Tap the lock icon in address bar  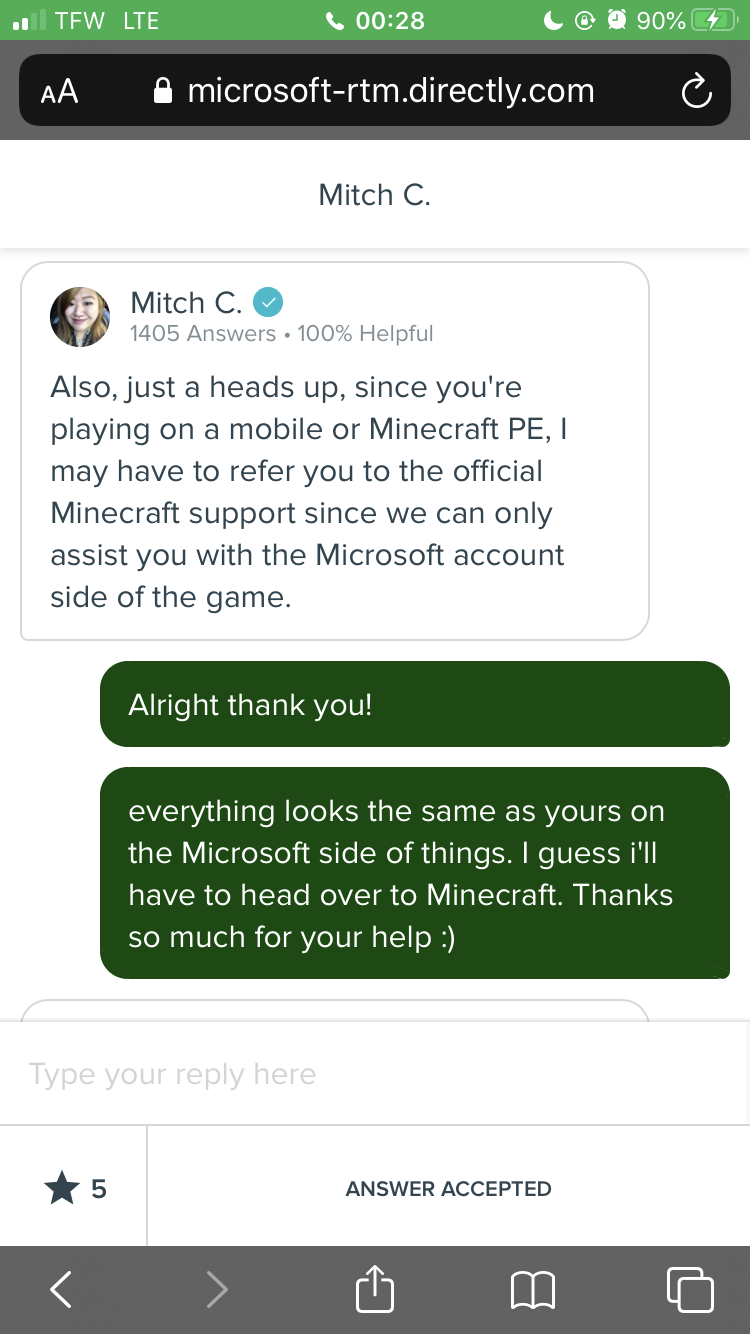coord(164,92)
